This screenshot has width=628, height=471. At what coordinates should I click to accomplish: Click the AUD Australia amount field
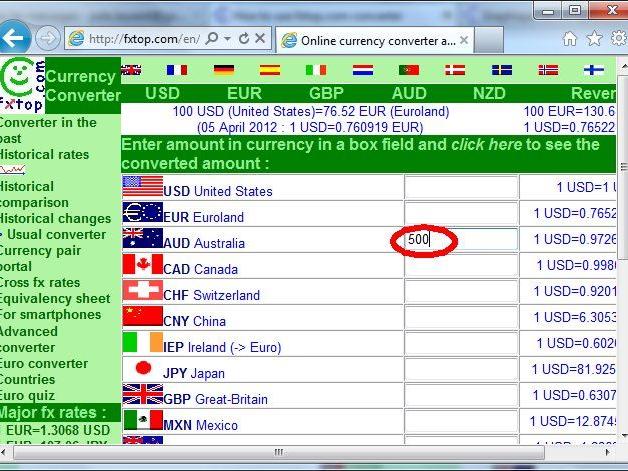(x=461, y=240)
